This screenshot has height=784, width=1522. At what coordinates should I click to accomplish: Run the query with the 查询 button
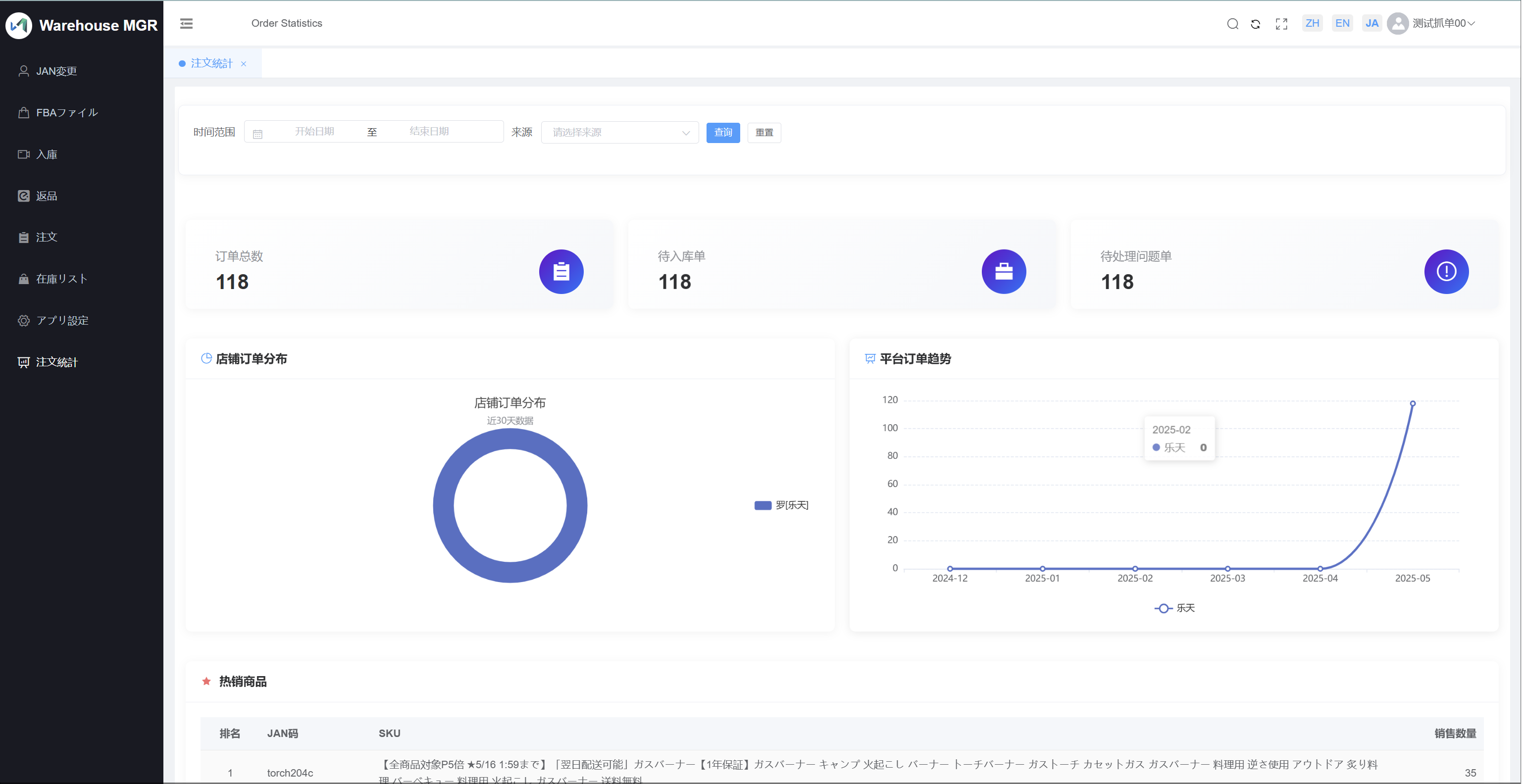pos(722,132)
